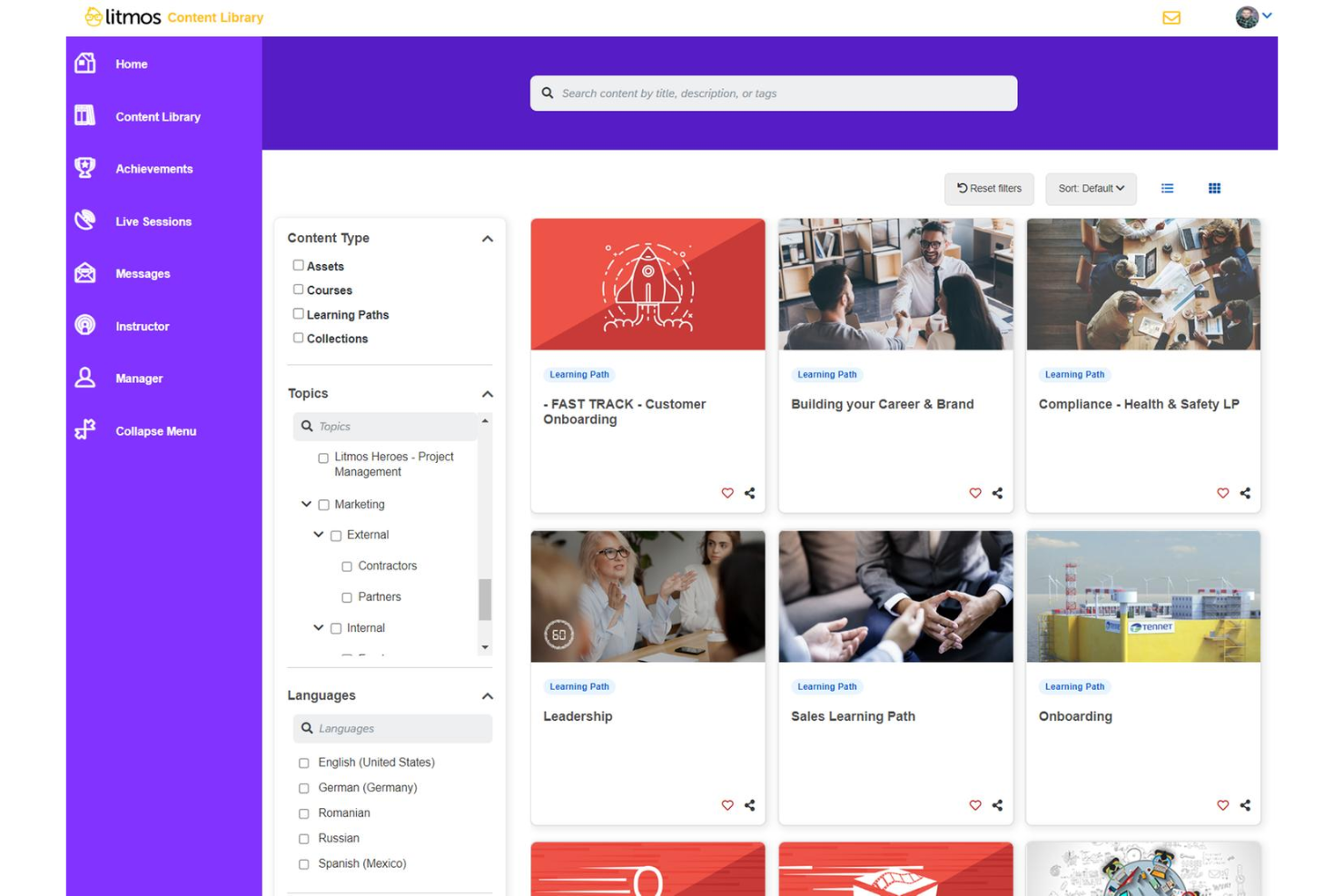Screen dimensions: 1344x896
Task: Share Compliance - Health & Safety LP
Action: coord(1246,493)
